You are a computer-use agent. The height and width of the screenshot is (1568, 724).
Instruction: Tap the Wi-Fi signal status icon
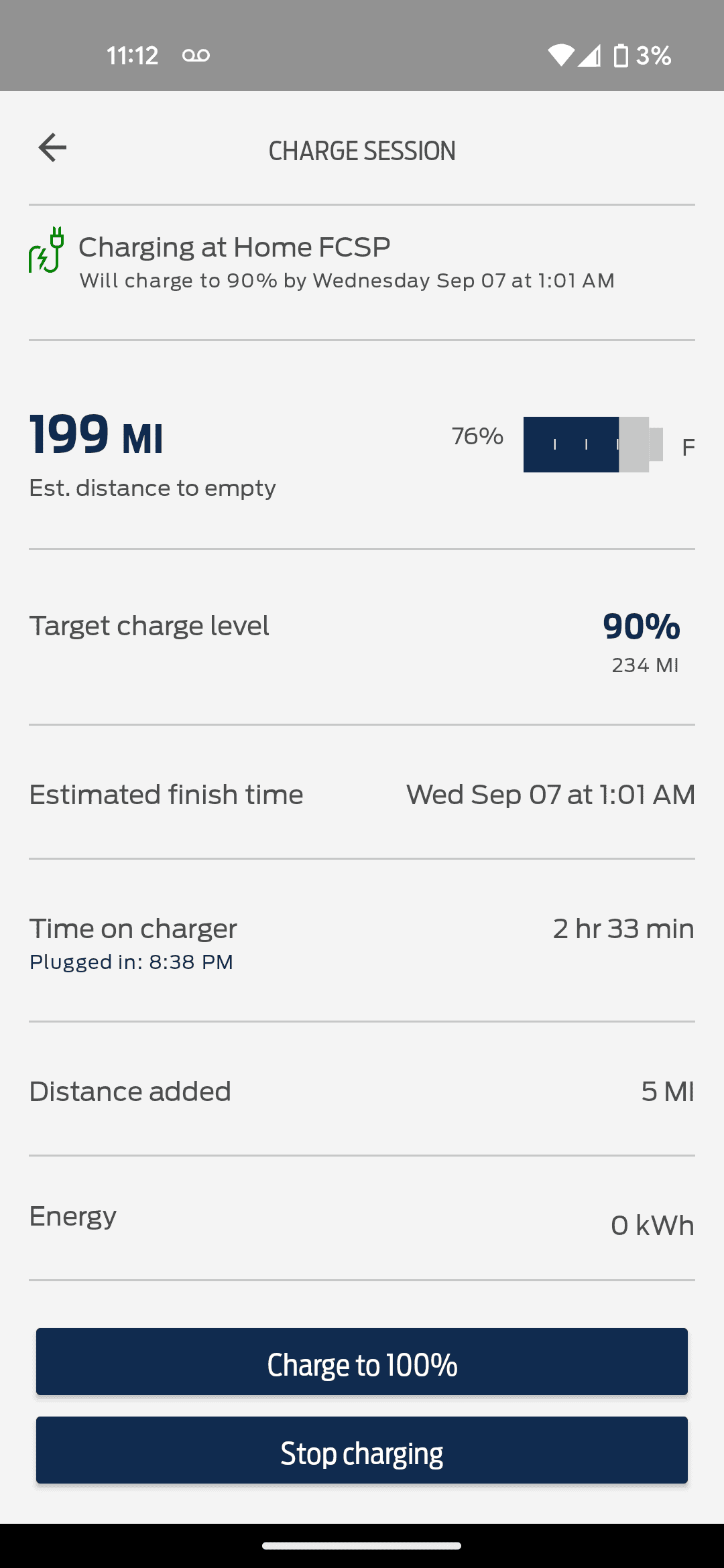[560, 56]
